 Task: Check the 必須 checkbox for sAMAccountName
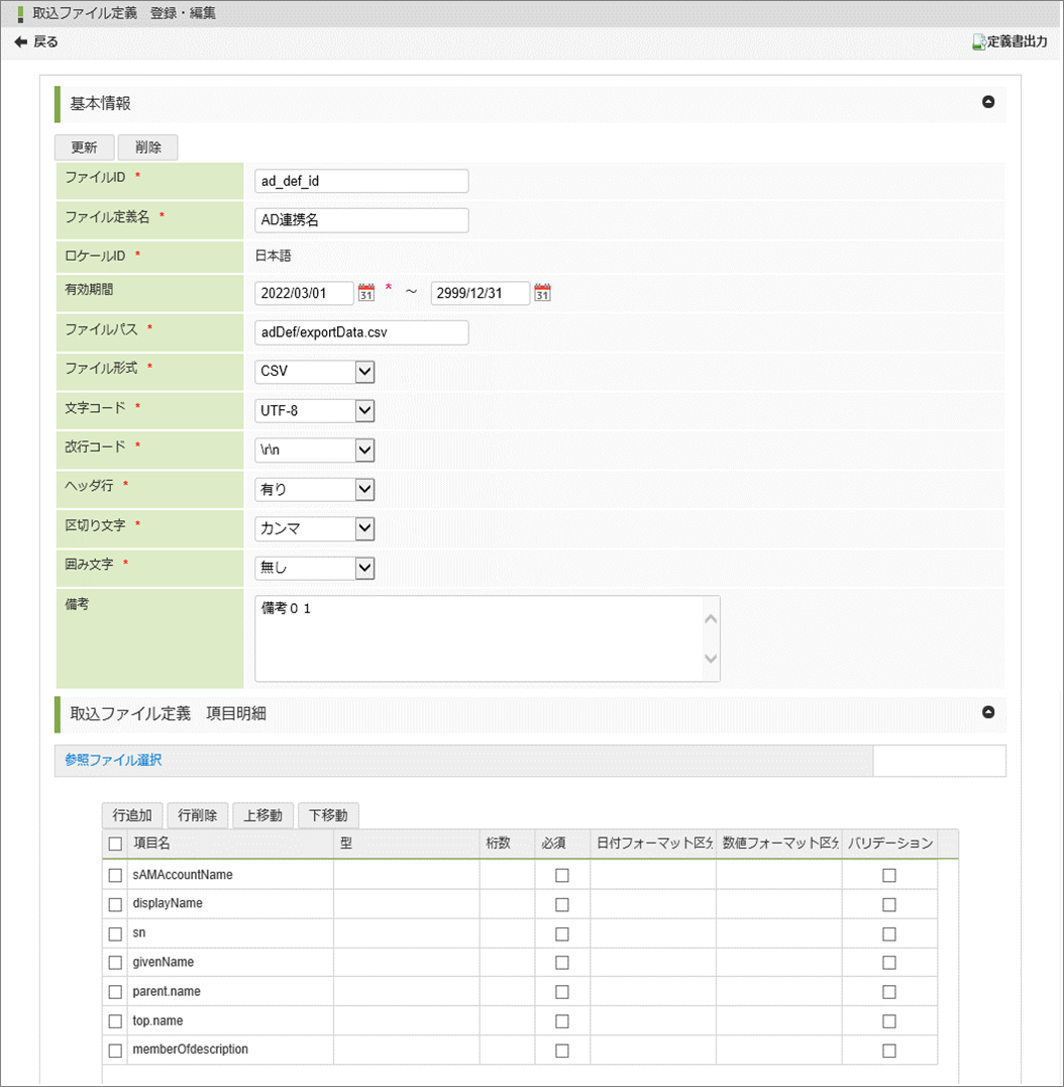(561, 874)
